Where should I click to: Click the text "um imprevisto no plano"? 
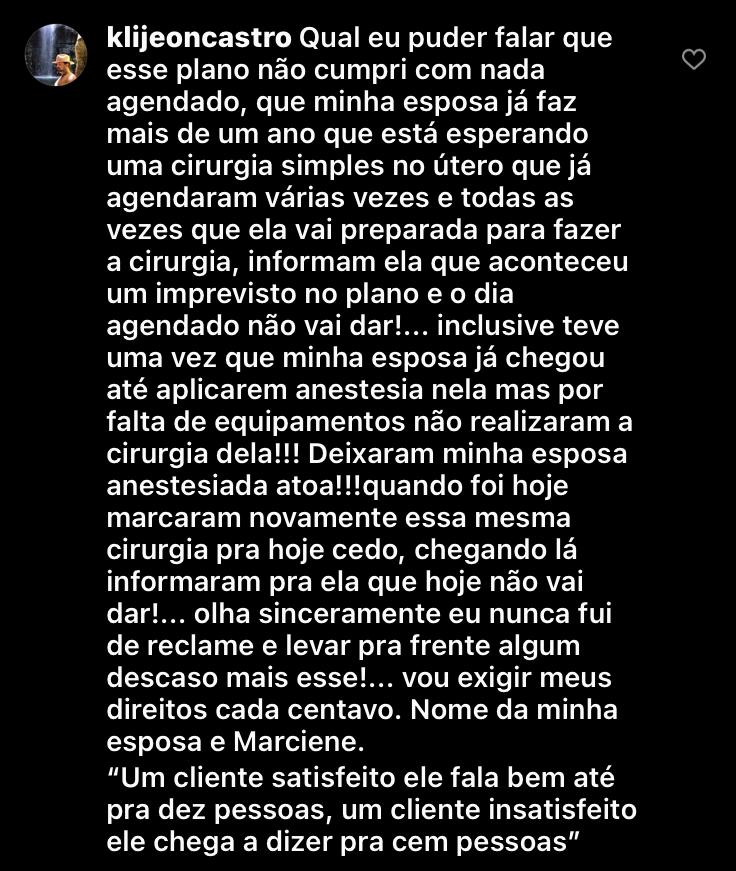pos(262,294)
